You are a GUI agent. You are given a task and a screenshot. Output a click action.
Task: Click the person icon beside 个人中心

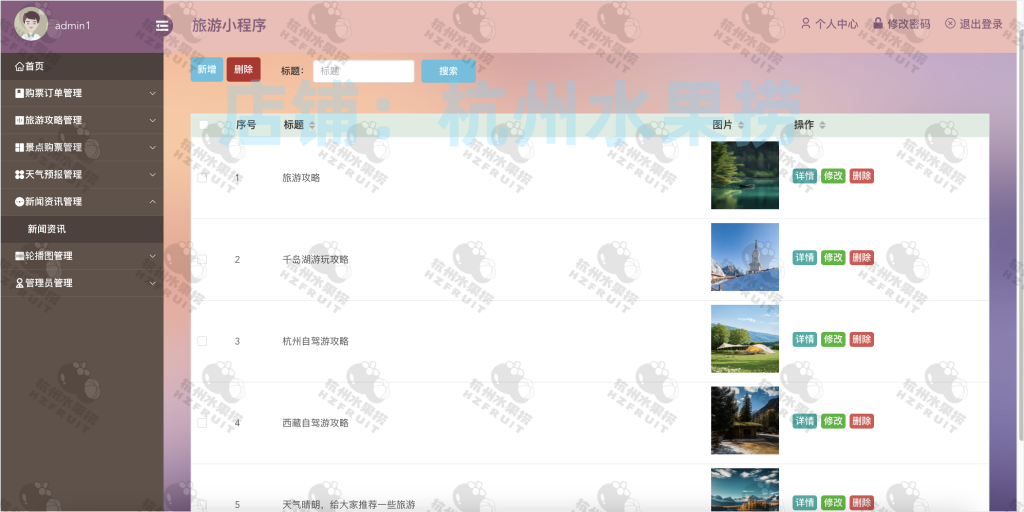coord(805,24)
